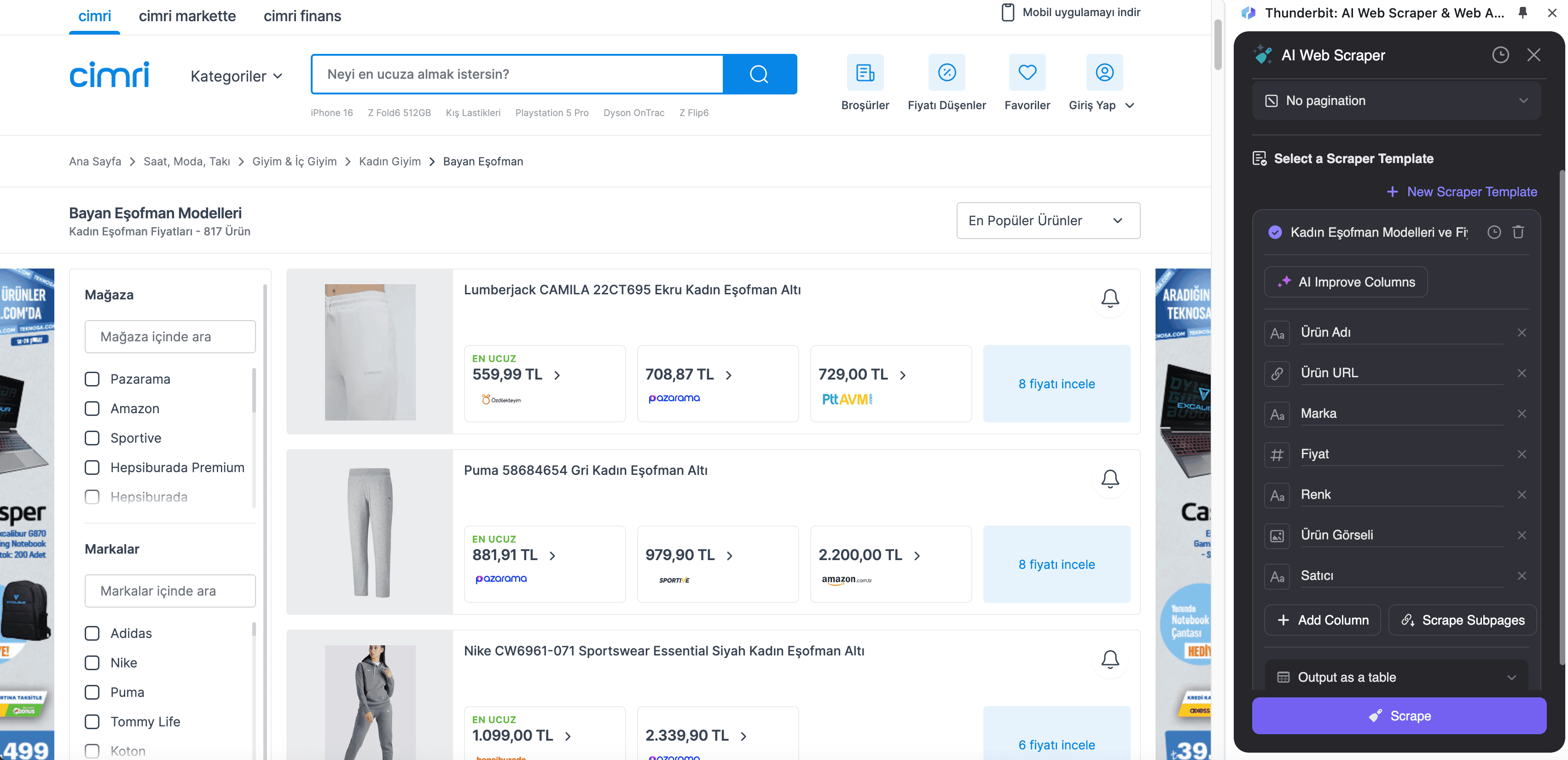
Task: Tick the Adidas brand checkbox
Action: click(x=92, y=633)
